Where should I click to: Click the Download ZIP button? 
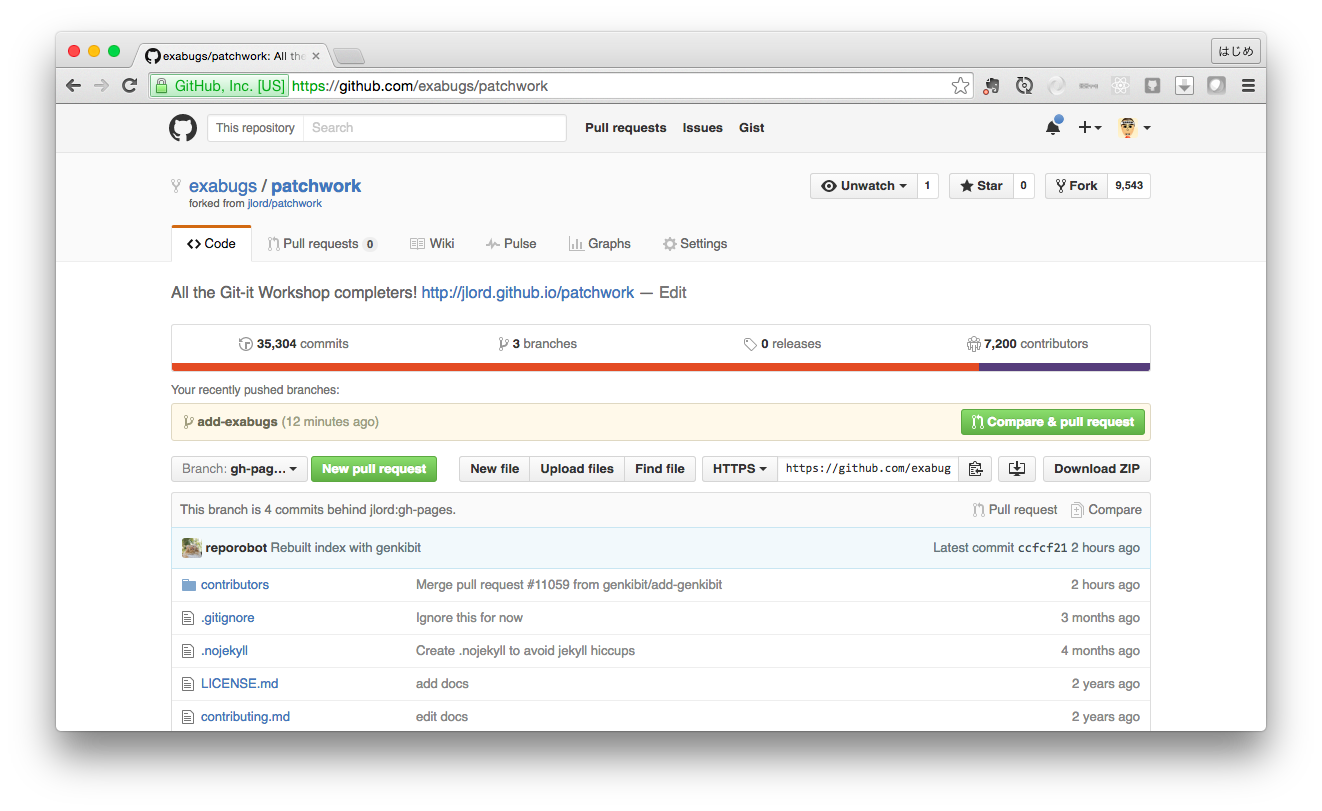[x=1097, y=468]
